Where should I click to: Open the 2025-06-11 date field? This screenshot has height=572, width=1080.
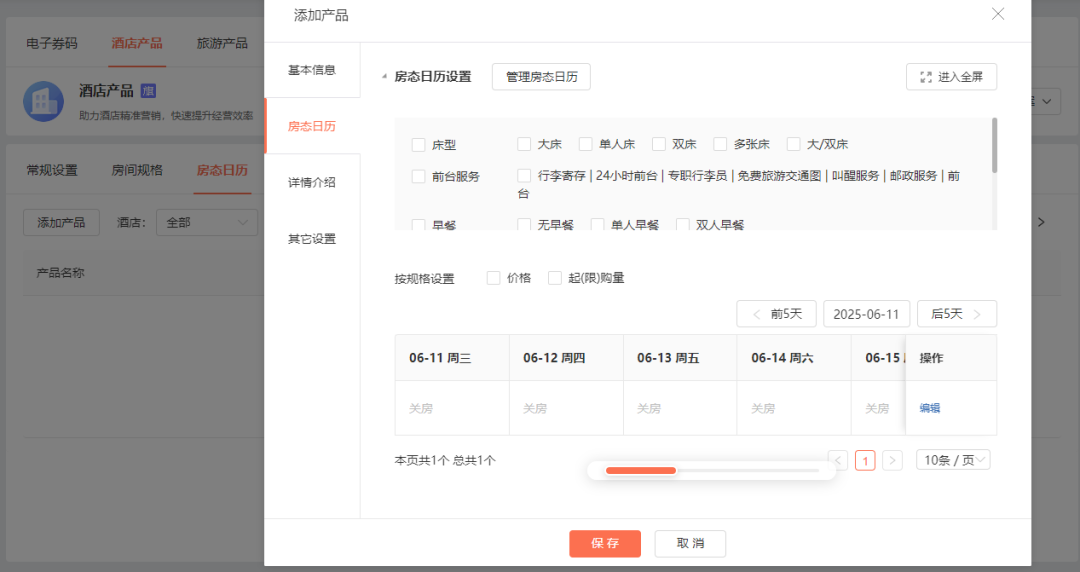pos(866,314)
